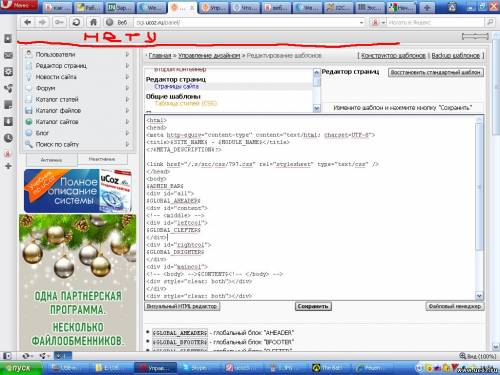The width and height of the screenshot is (500, 375).
Task: Click the template code editor scrollbar
Action: [x=479, y=207]
